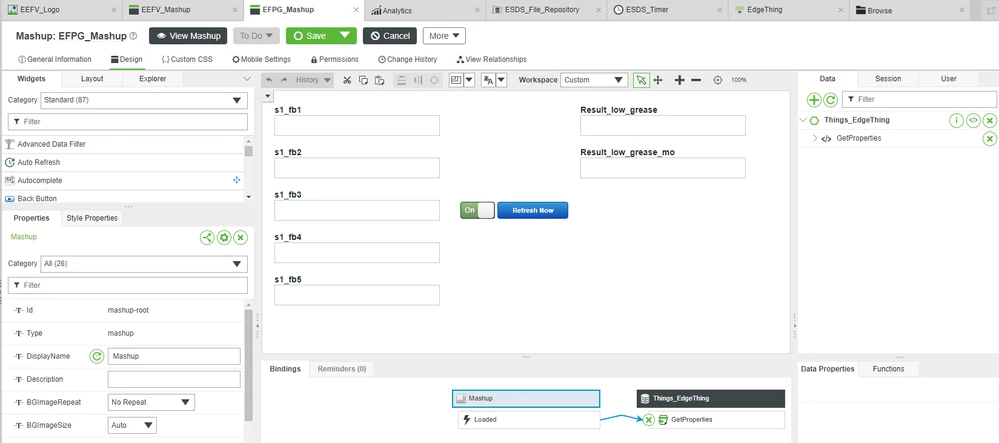Click the localization language icon

pos(488,80)
